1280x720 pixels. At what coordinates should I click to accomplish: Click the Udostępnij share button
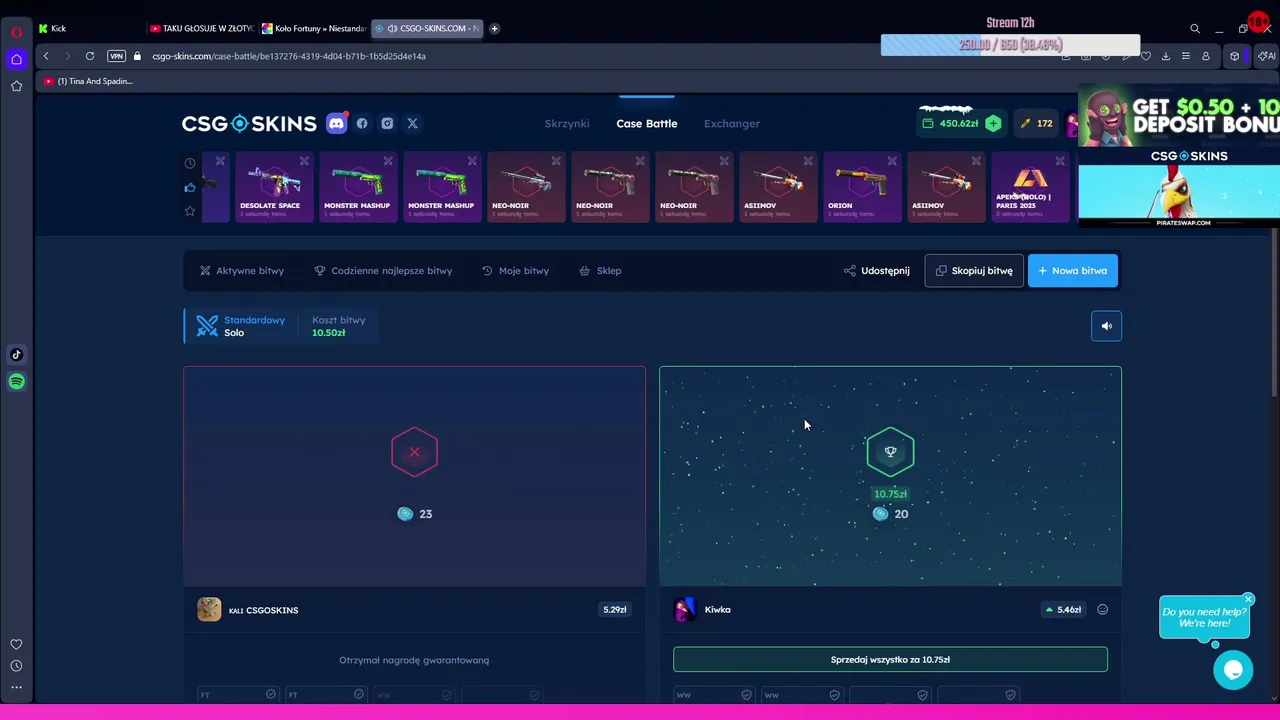[877, 270]
